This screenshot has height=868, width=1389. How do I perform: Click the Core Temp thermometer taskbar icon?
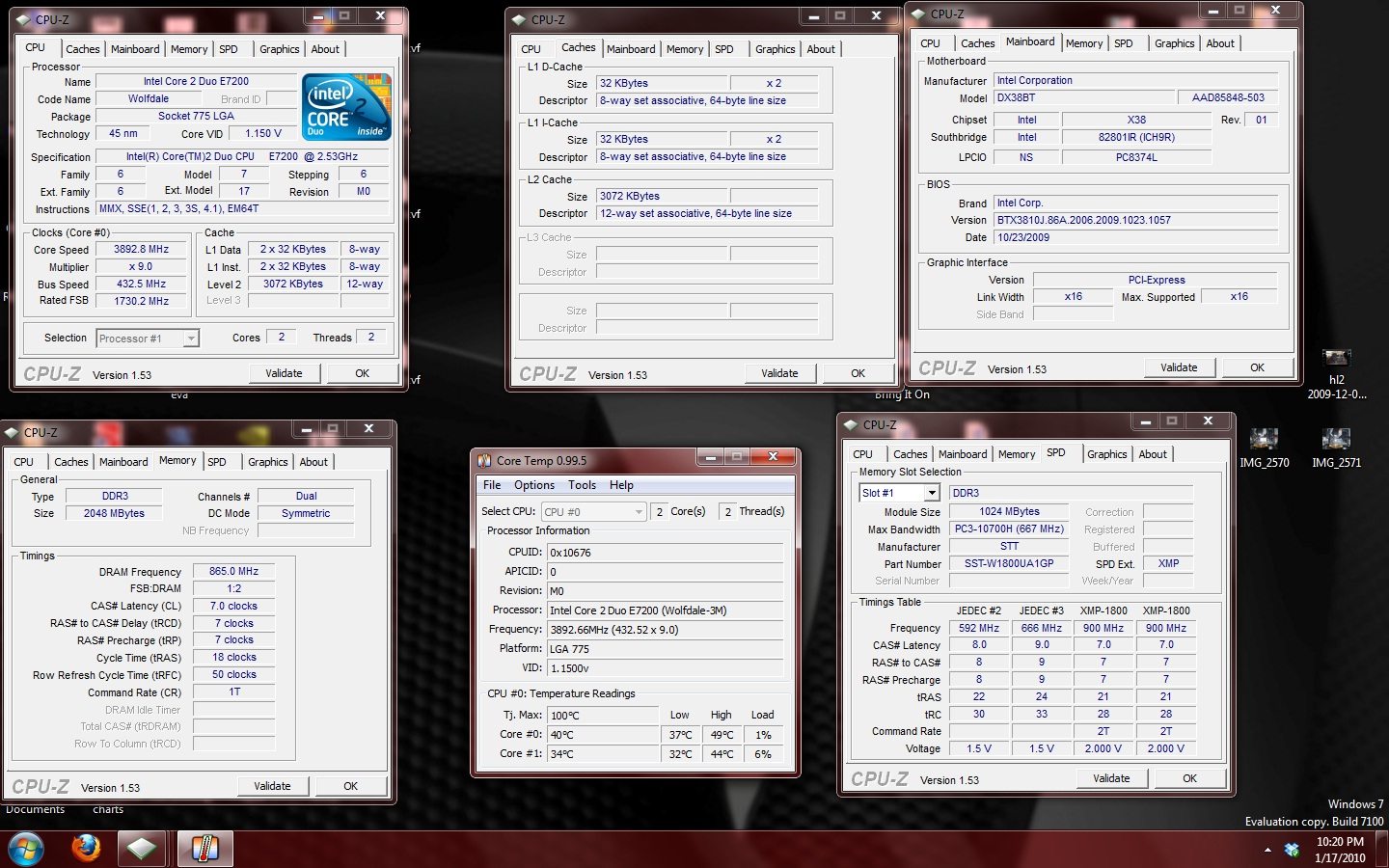click(204, 849)
